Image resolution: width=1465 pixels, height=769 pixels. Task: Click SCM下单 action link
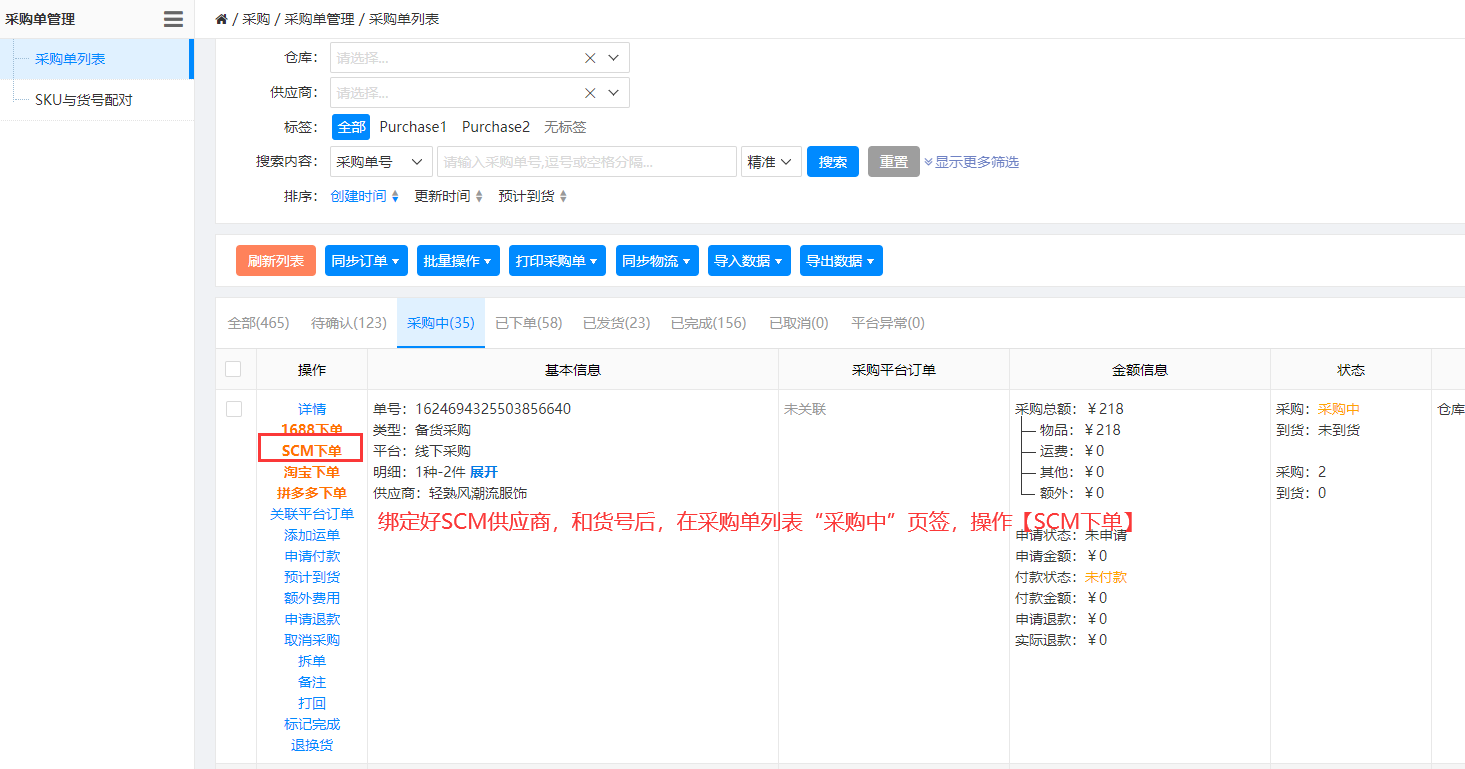click(x=312, y=451)
